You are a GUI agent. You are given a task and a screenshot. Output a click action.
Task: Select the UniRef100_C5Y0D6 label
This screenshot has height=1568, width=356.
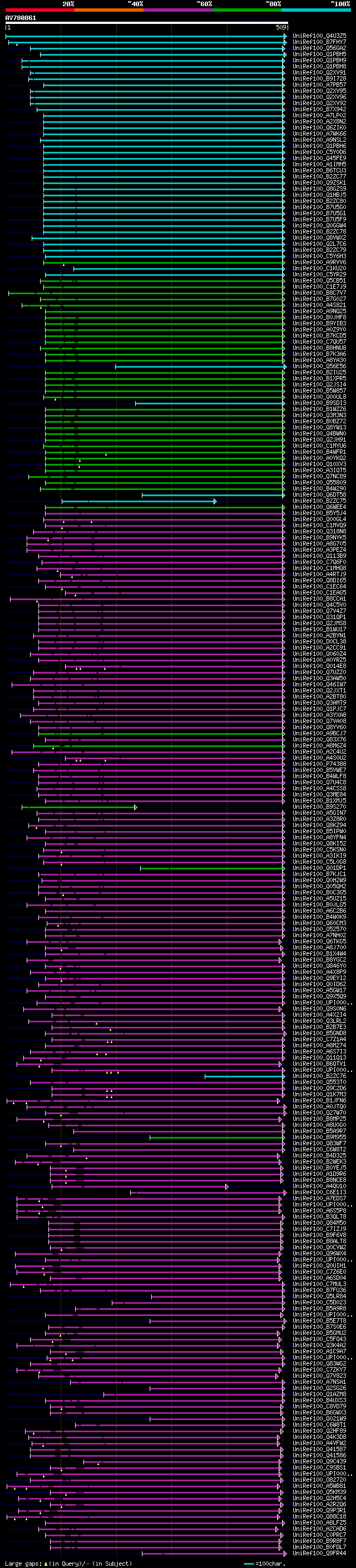319,152
